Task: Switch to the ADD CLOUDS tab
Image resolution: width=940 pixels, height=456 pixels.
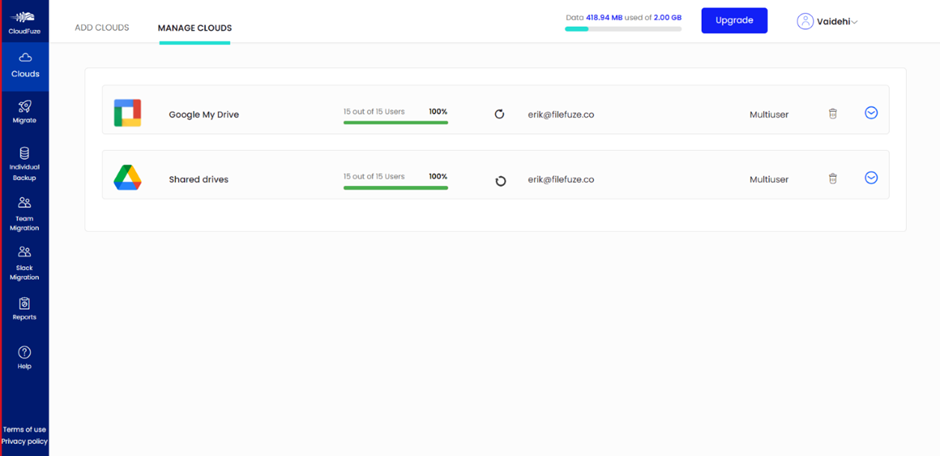Action: [102, 28]
